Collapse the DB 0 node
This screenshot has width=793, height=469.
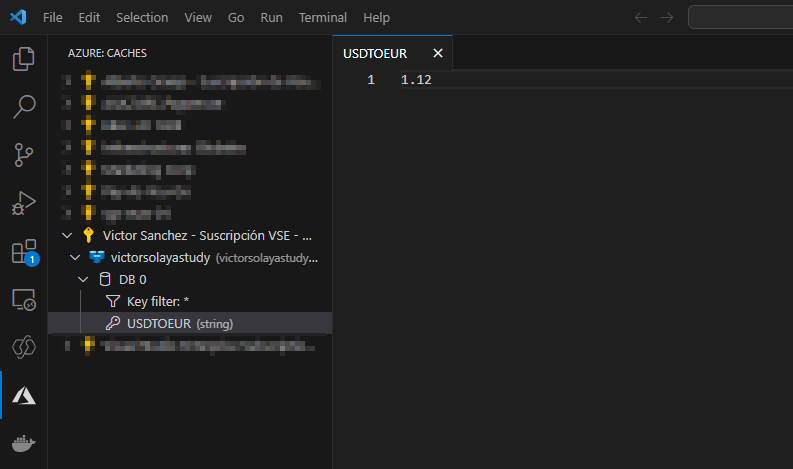pyautogui.click(x=83, y=279)
